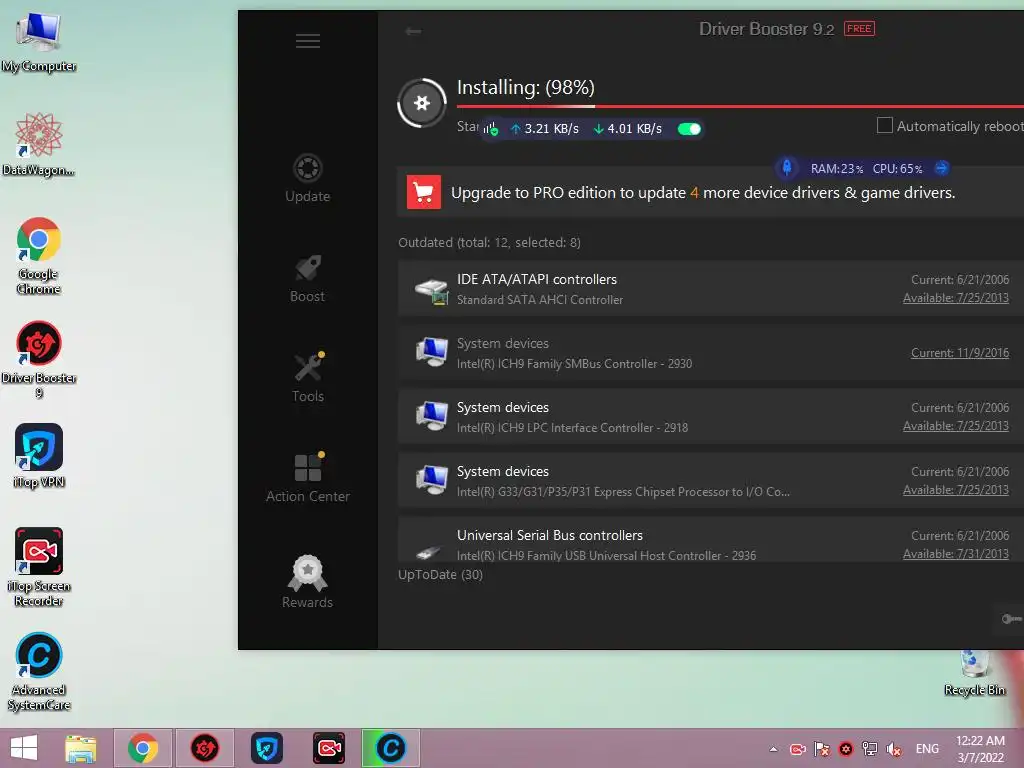Open Action Center in sidebar
Screen dimensions: 1024x768
click(308, 477)
